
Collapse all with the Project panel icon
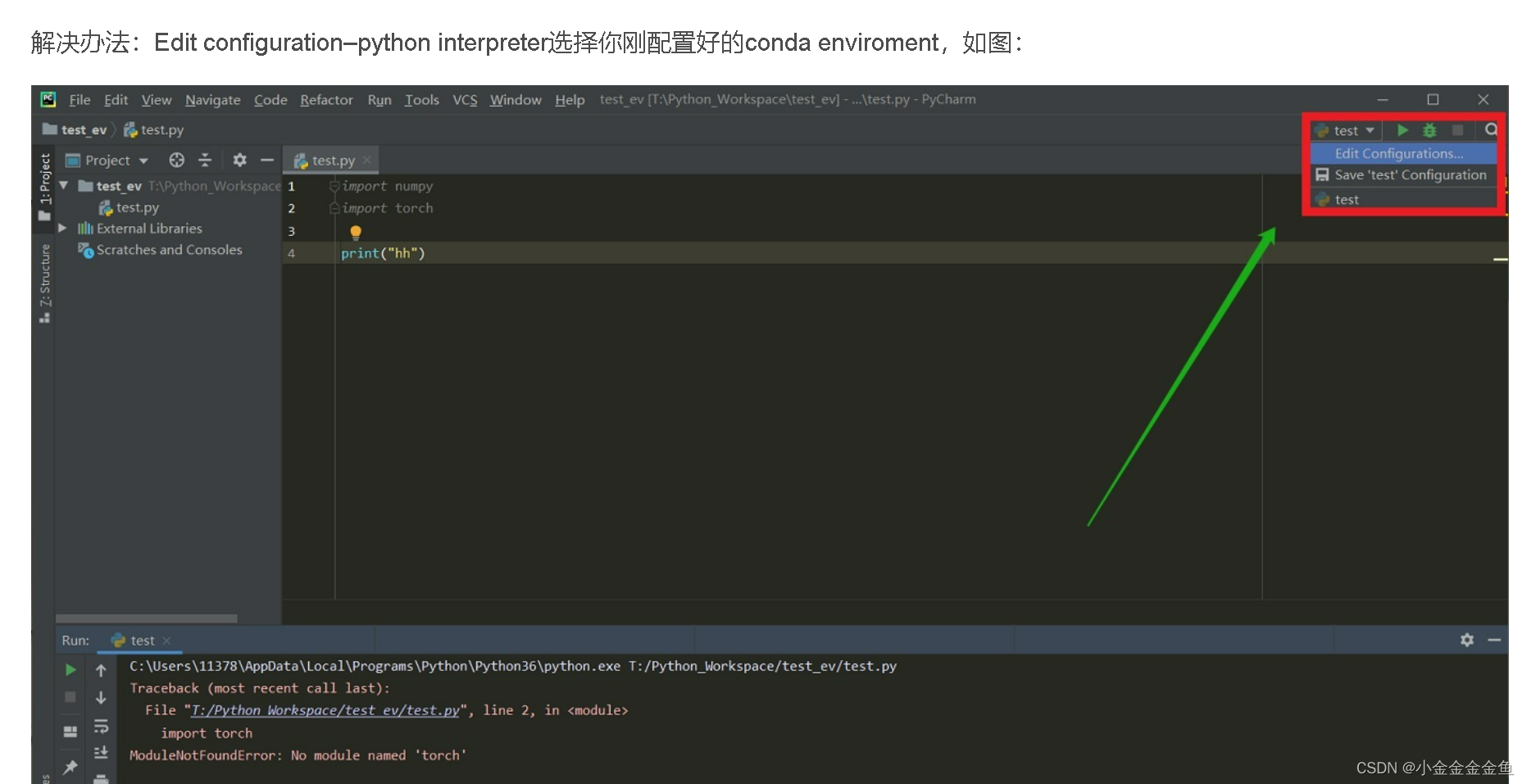click(x=205, y=160)
